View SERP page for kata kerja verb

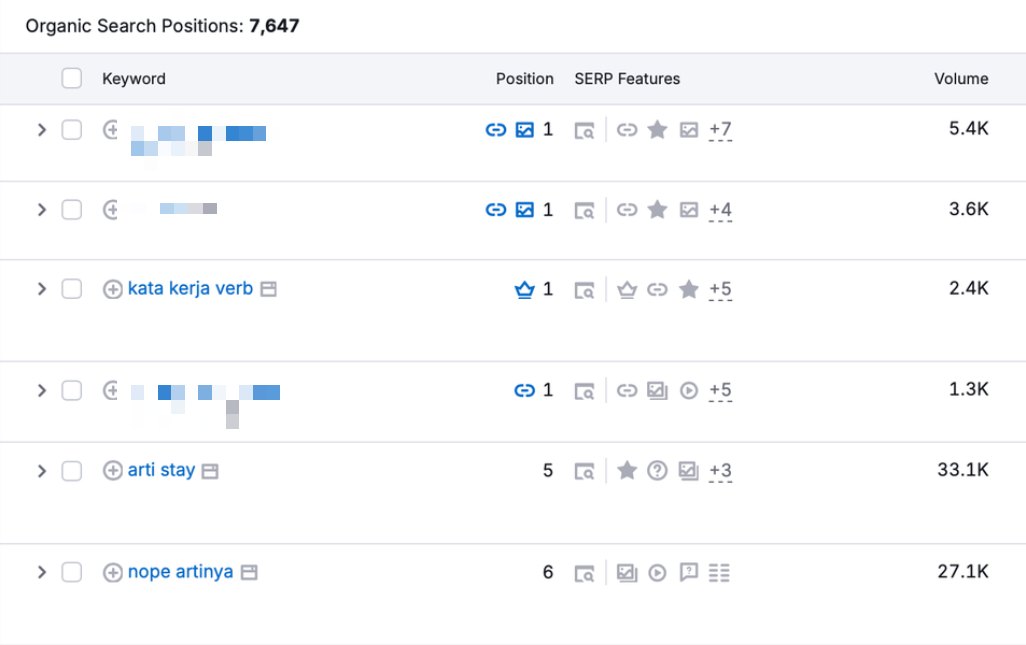point(584,290)
